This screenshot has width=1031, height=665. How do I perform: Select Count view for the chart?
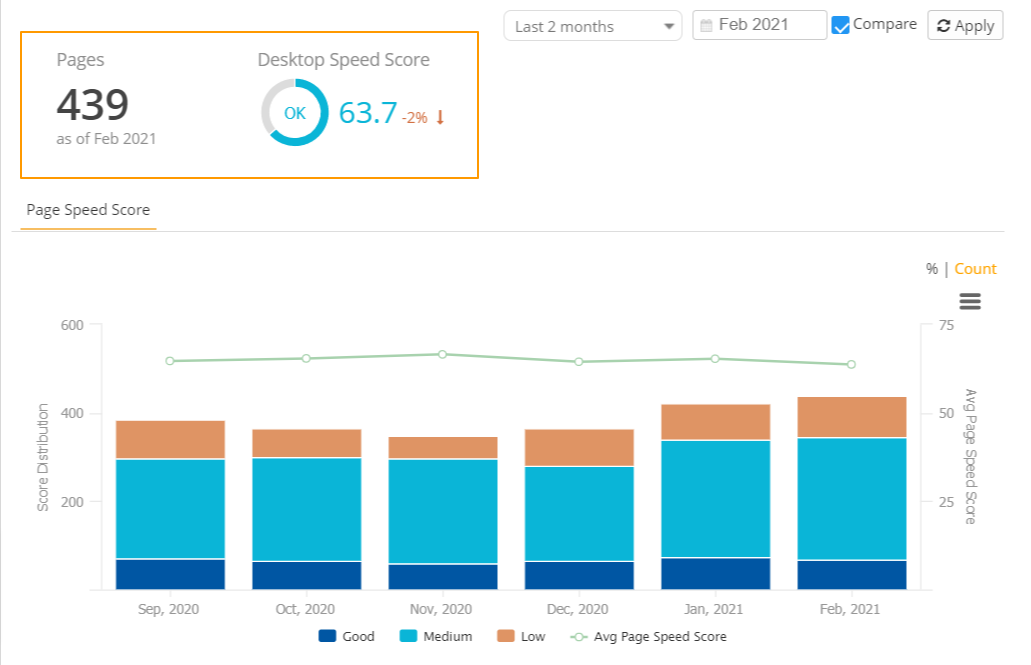(x=975, y=268)
